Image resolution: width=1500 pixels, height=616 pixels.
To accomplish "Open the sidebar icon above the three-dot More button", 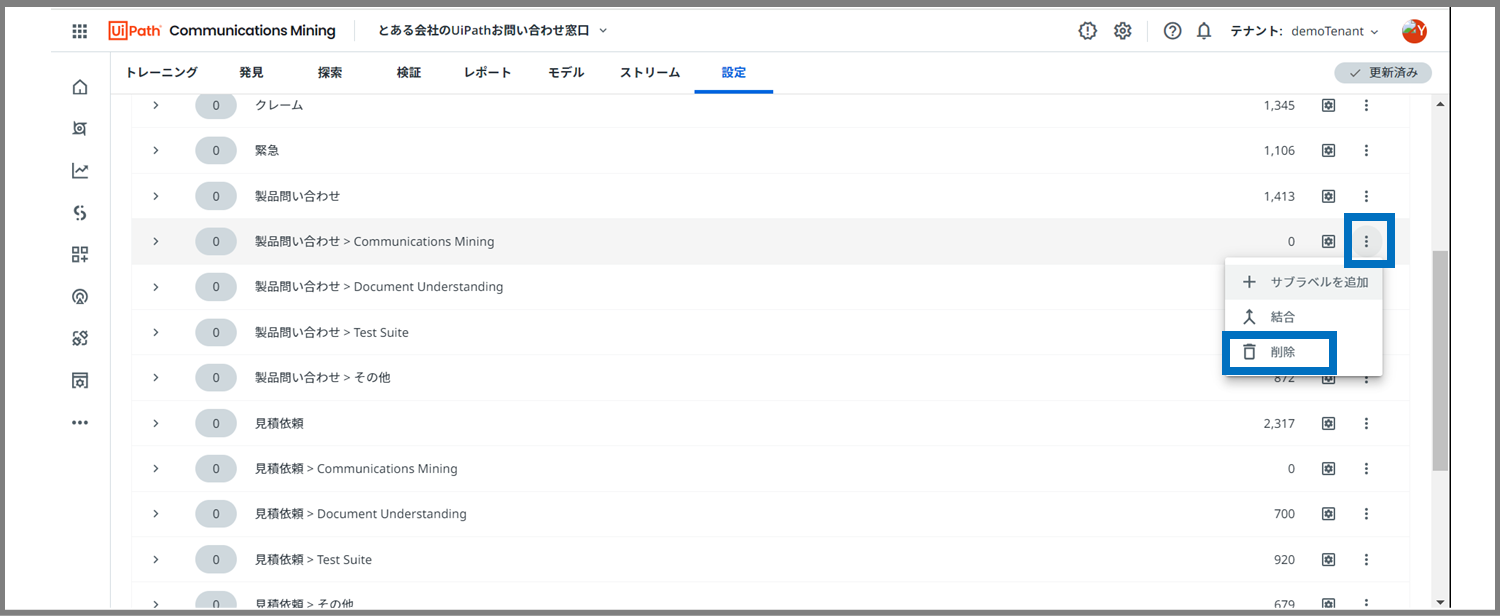I will pos(80,381).
